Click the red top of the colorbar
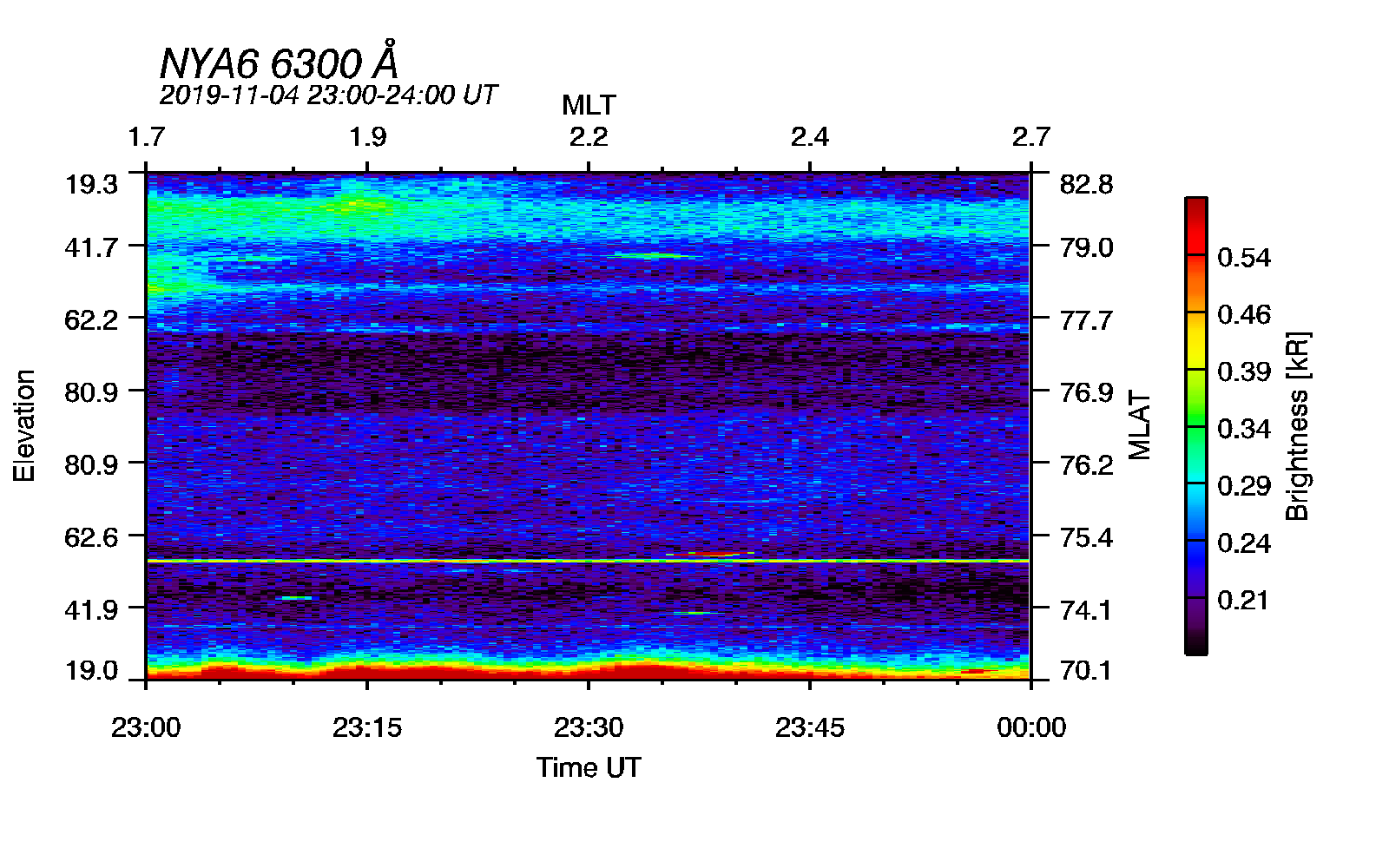This screenshot has height=868, width=1389. point(1195,226)
